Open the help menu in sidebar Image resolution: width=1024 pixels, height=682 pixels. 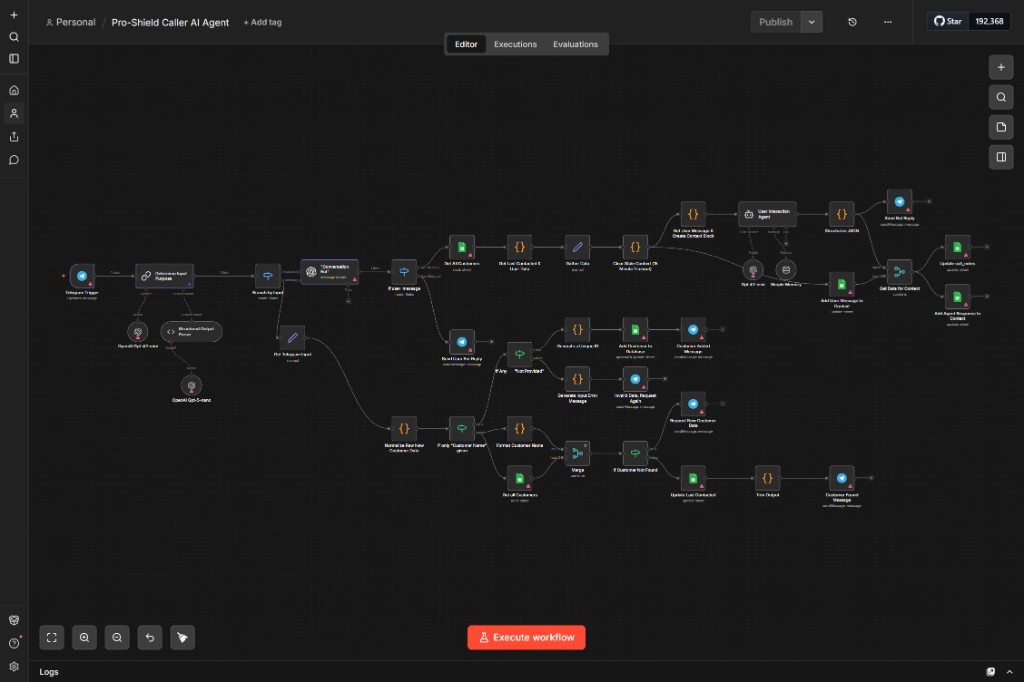coord(14,643)
